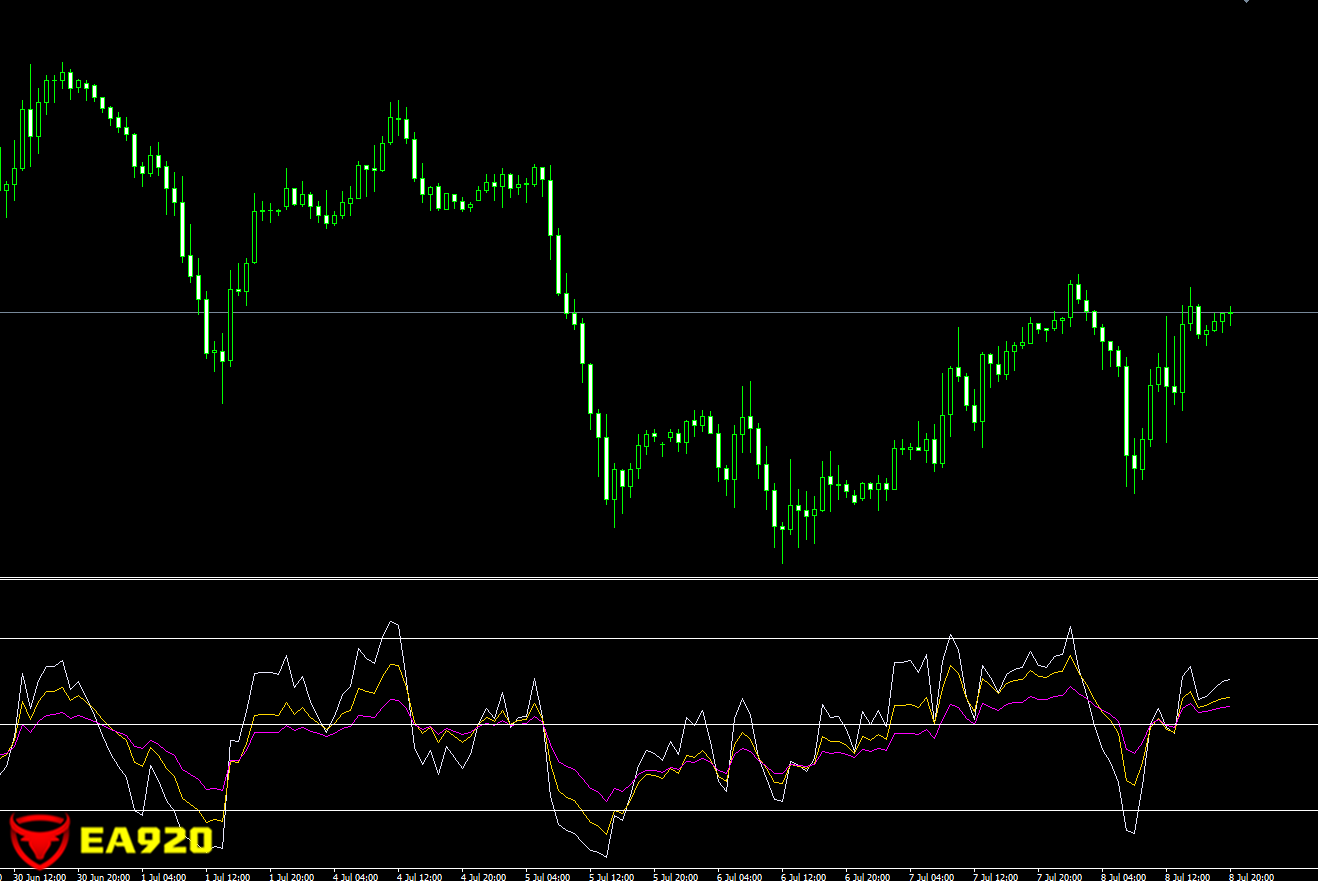Click the 1 Jul 20:00 time label
The width and height of the screenshot is (1318, 881).
point(292,876)
